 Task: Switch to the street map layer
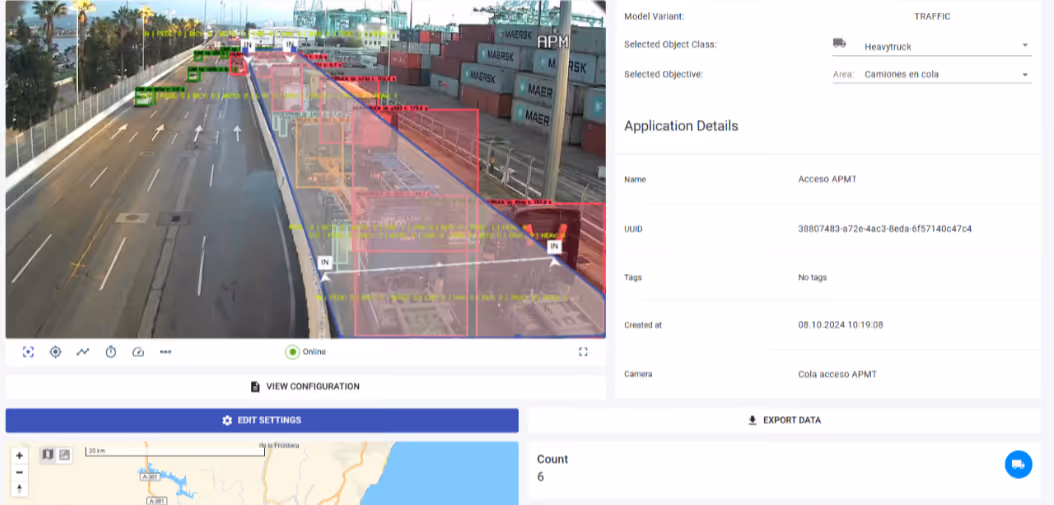[48, 455]
